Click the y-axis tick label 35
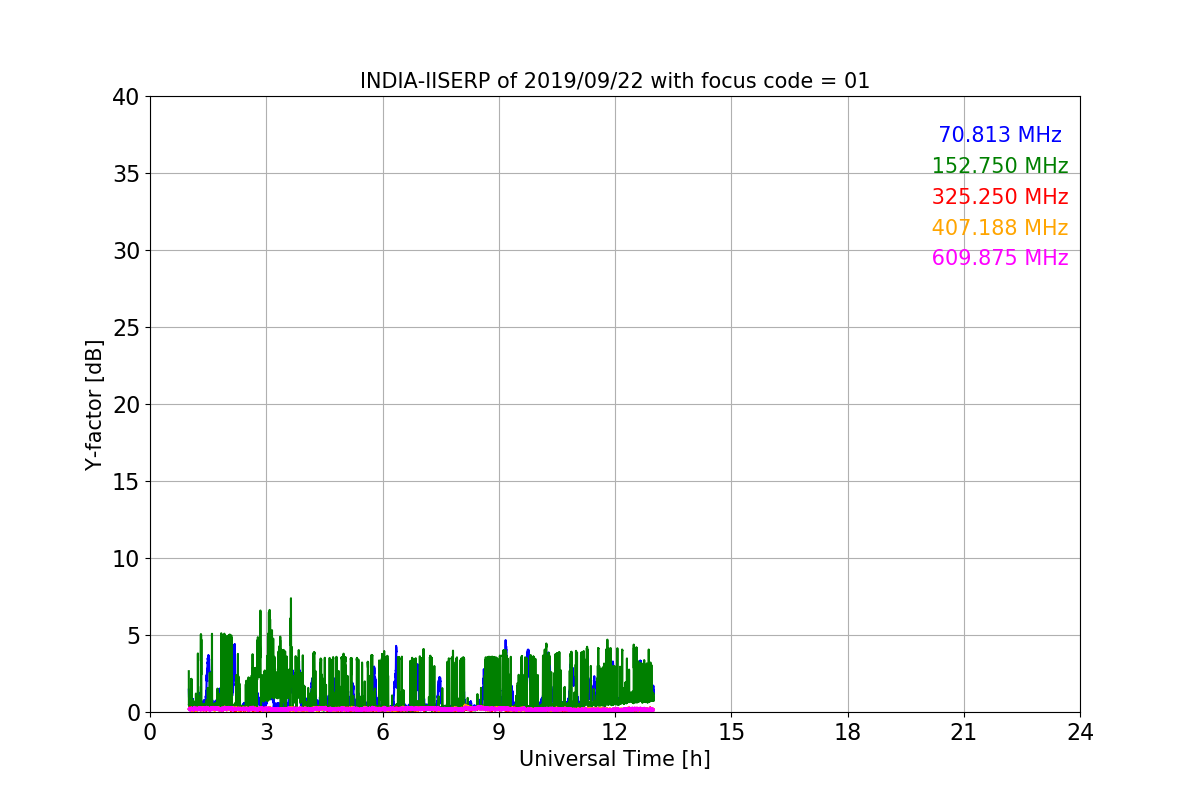This screenshot has width=1200, height=800. [126, 174]
